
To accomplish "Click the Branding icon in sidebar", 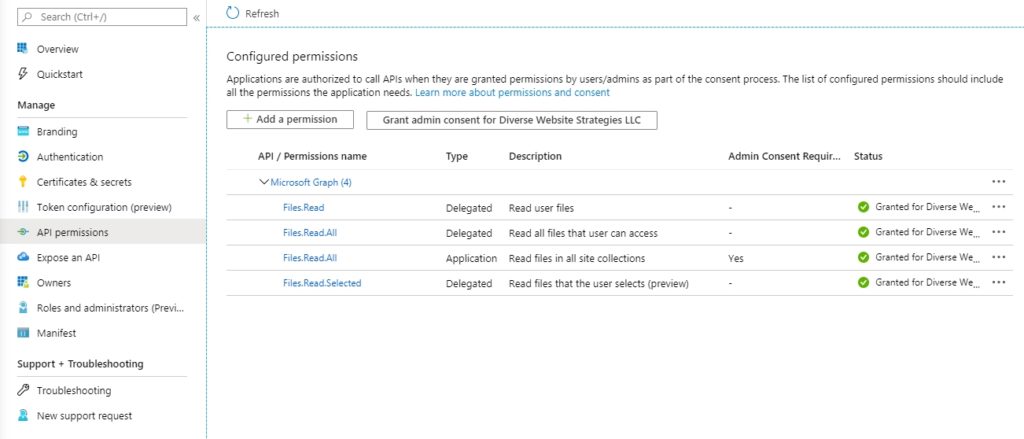I will 23,131.
